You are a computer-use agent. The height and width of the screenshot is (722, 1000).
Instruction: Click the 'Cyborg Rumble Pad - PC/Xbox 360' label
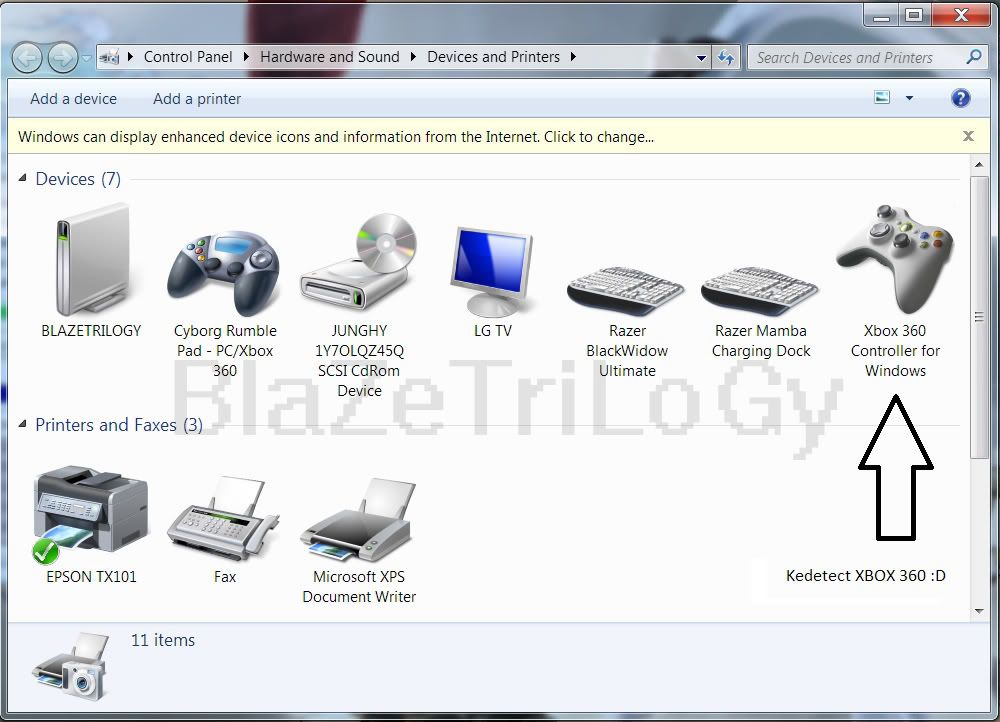225,351
